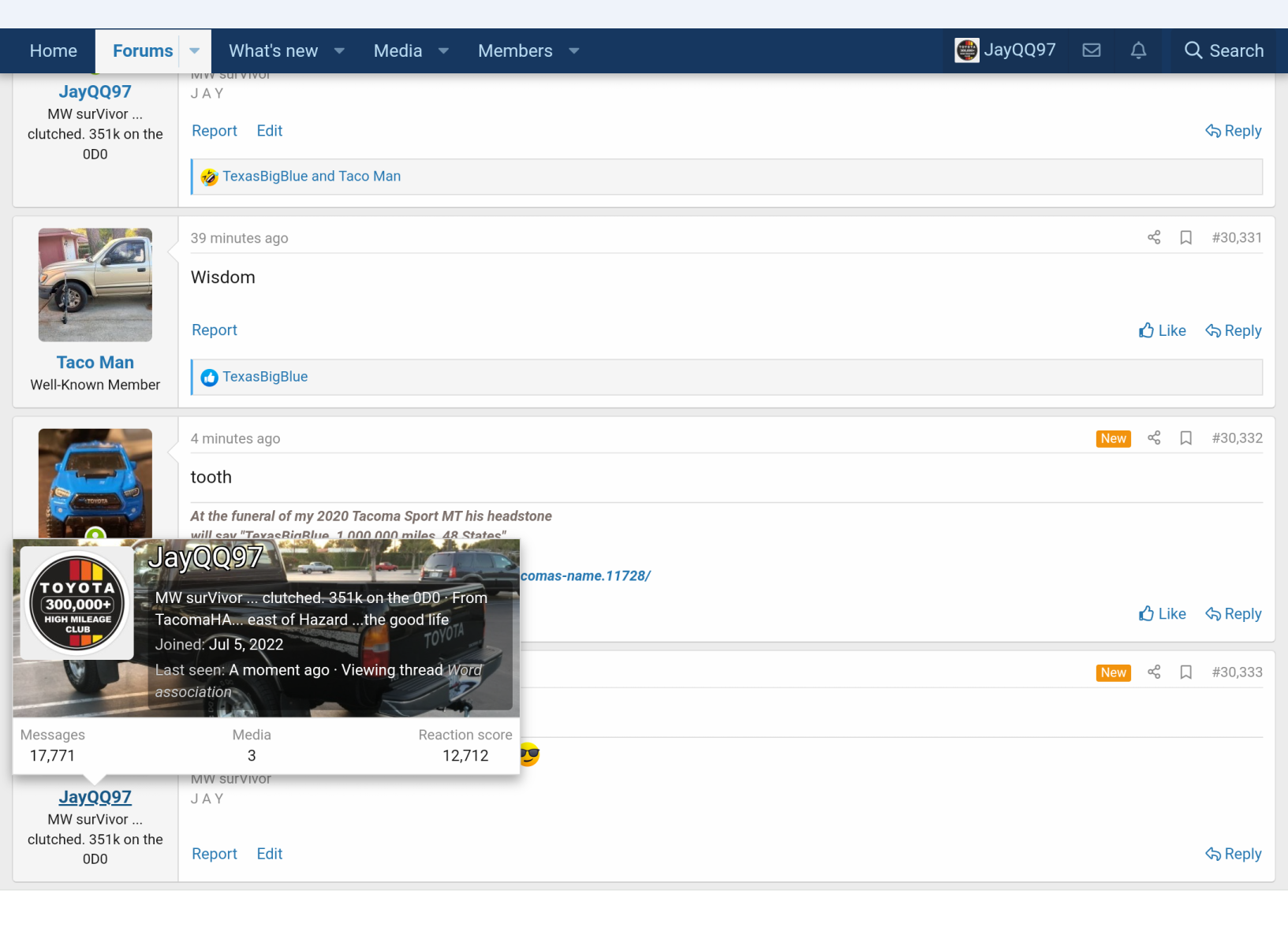This screenshot has height=946, width=1288.
Task: Open the alerts bell icon
Action: click(1138, 50)
